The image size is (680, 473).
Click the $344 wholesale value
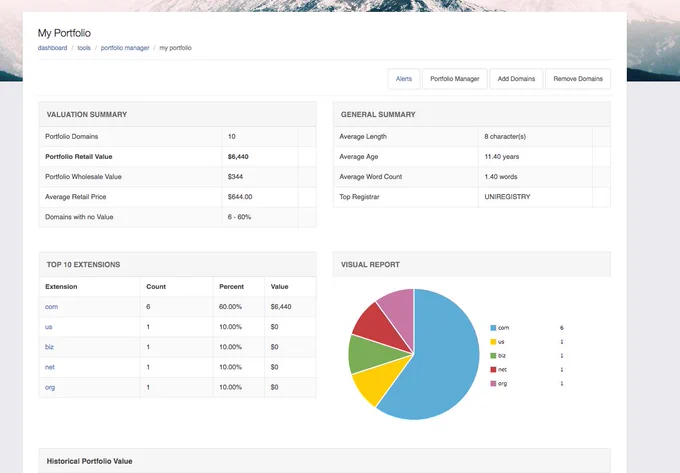(x=235, y=176)
